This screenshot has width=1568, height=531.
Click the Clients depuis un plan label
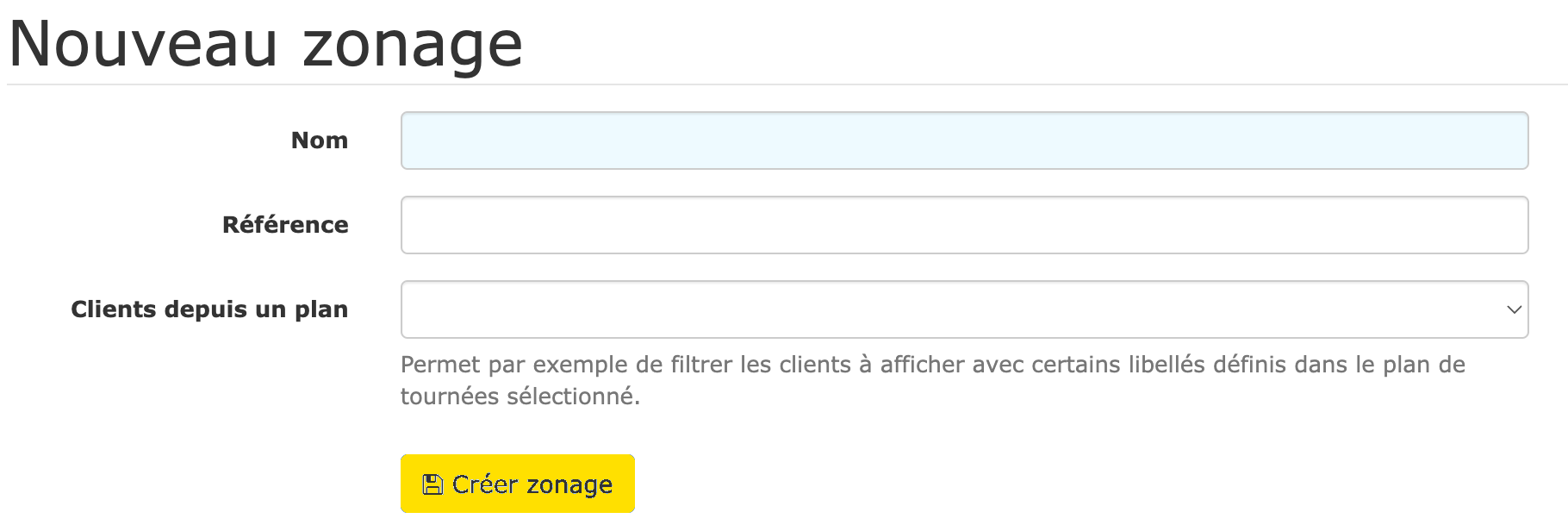click(x=209, y=309)
